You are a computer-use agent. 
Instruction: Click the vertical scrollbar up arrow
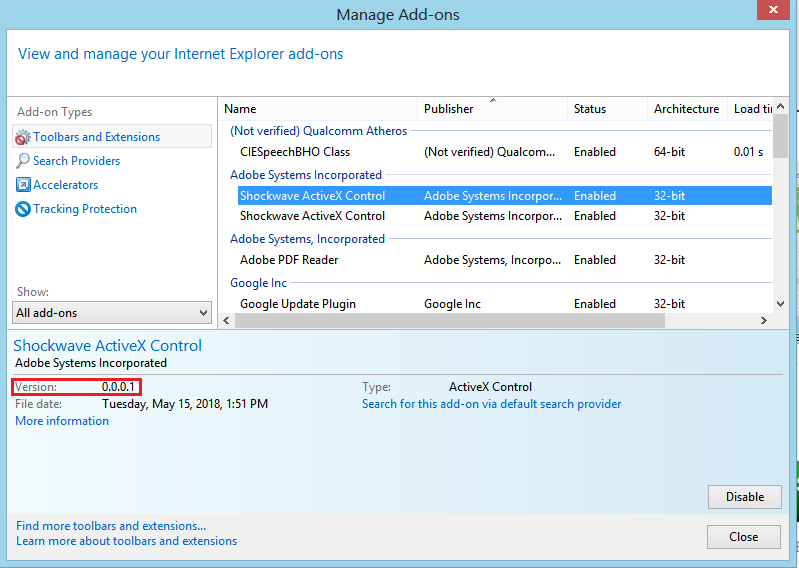click(x=781, y=107)
